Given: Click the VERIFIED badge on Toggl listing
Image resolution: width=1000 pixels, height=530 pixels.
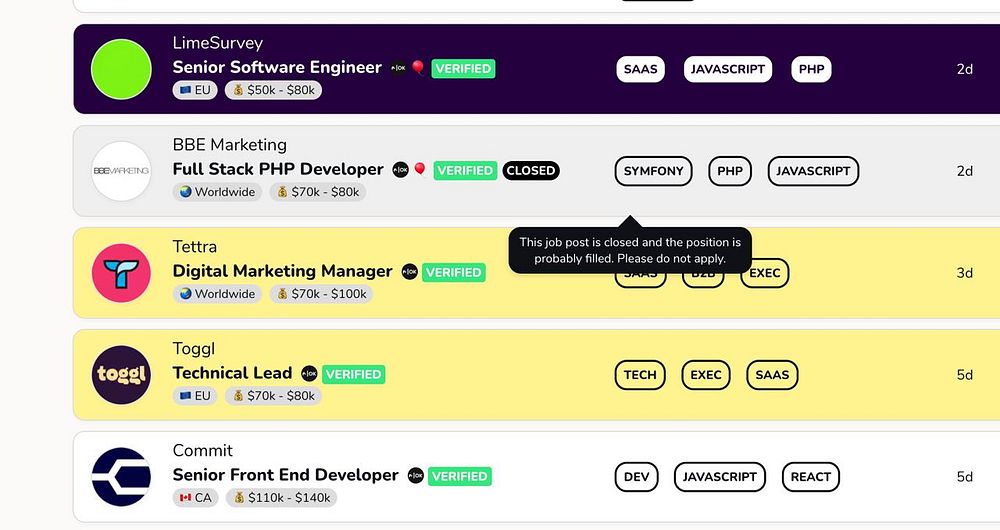Looking at the screenshot, I should pos(354,374).
